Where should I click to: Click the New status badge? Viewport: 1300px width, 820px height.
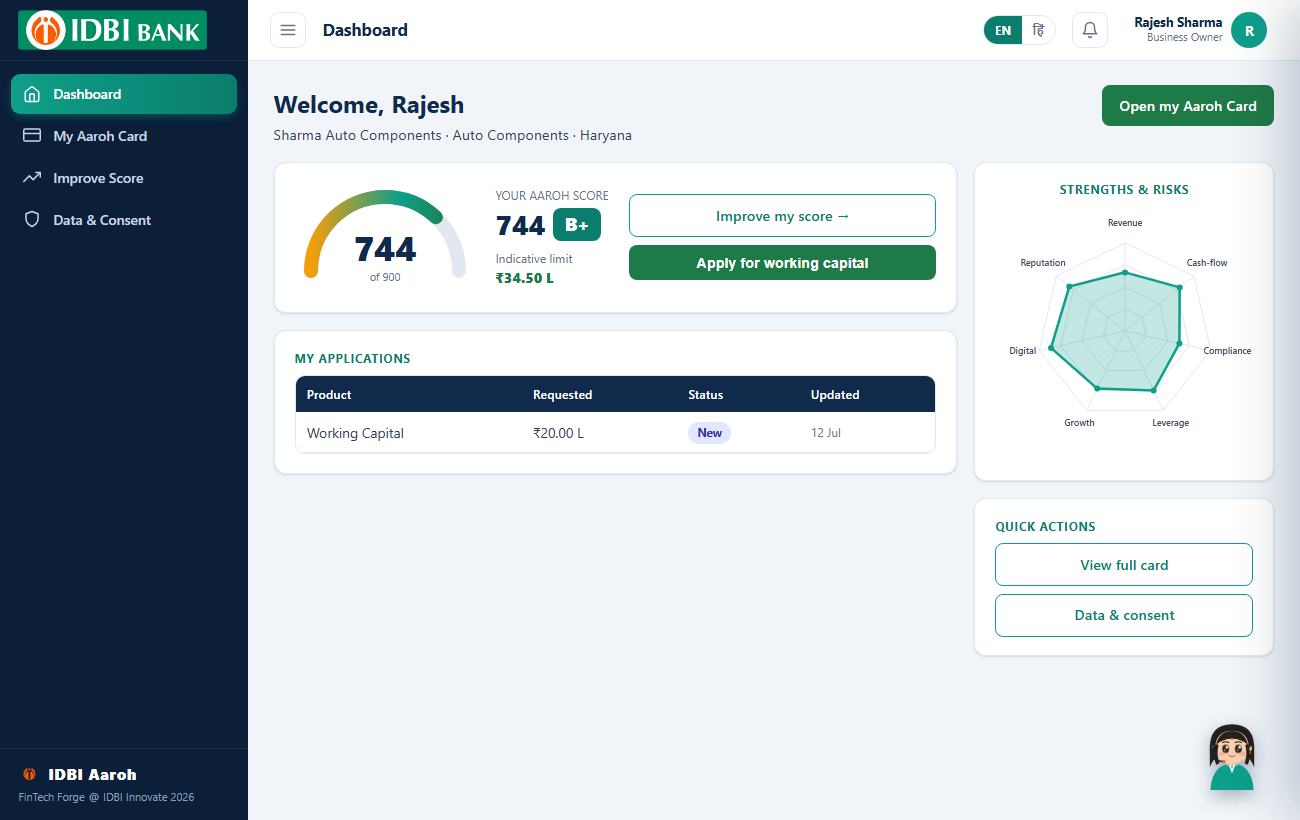(x=709, y=433)
